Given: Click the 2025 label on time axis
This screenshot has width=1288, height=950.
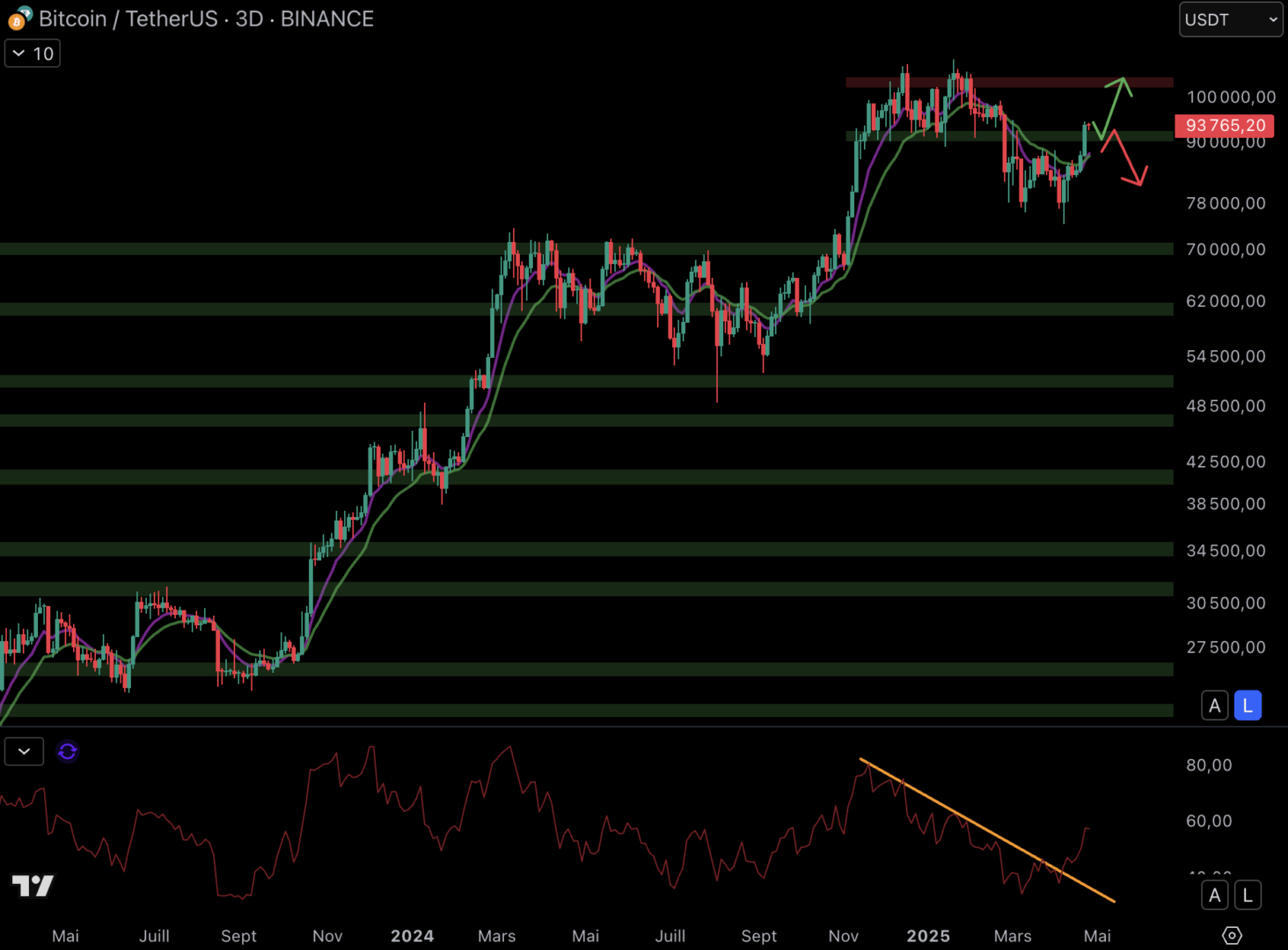Looking at the screenshot, I should tap(928, 936).
